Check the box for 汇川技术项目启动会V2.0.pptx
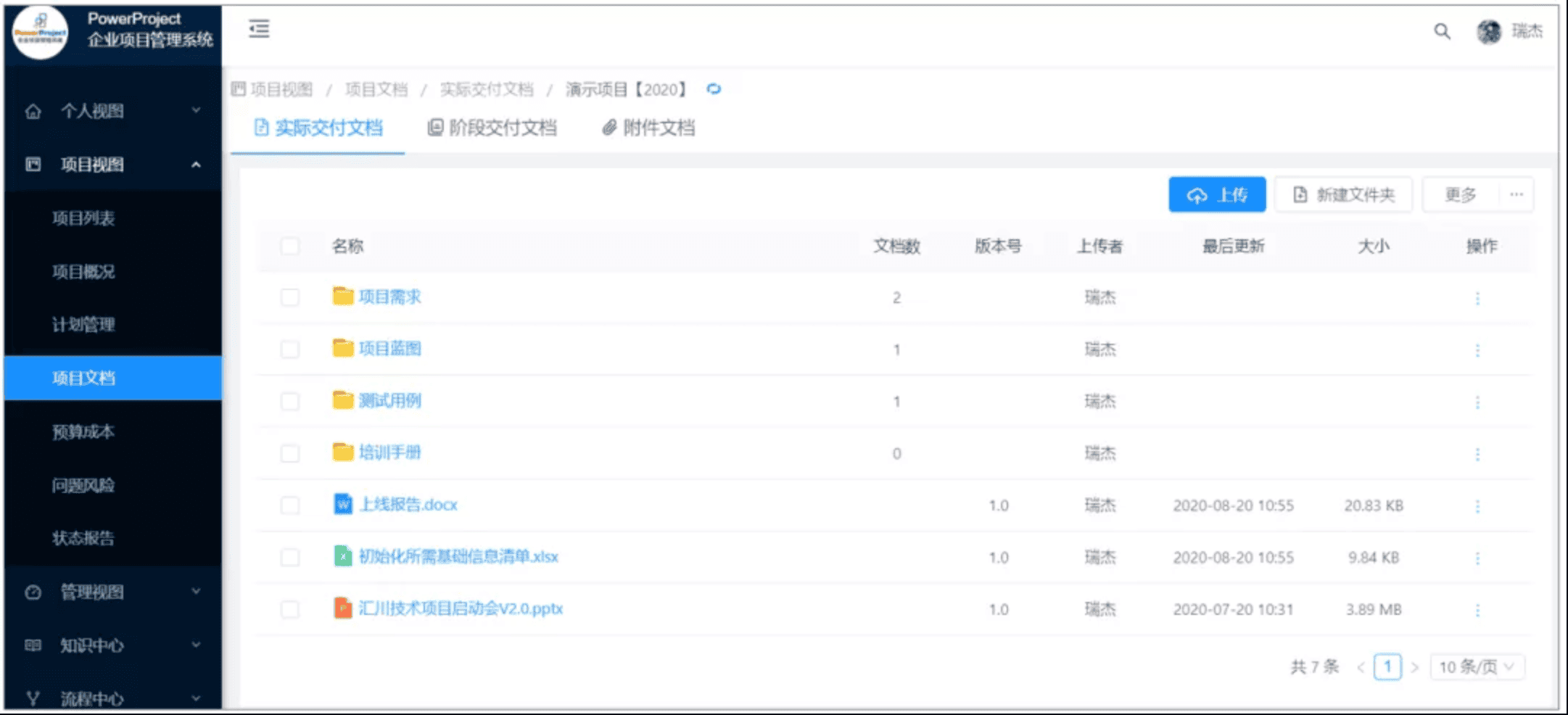The image size is (1568, 715). (x=289, y=609)
